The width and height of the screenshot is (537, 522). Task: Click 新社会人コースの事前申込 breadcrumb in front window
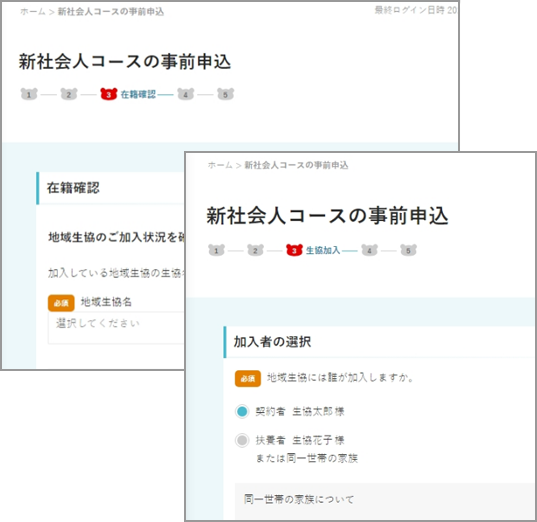coord(296,165)
